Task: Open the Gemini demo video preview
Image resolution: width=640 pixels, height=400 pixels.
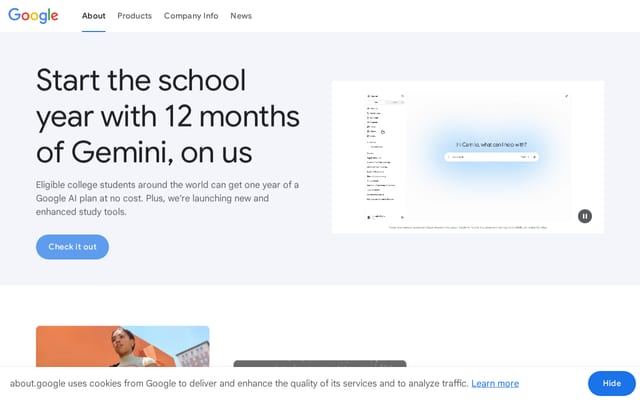Action: [x=468, y=157]
